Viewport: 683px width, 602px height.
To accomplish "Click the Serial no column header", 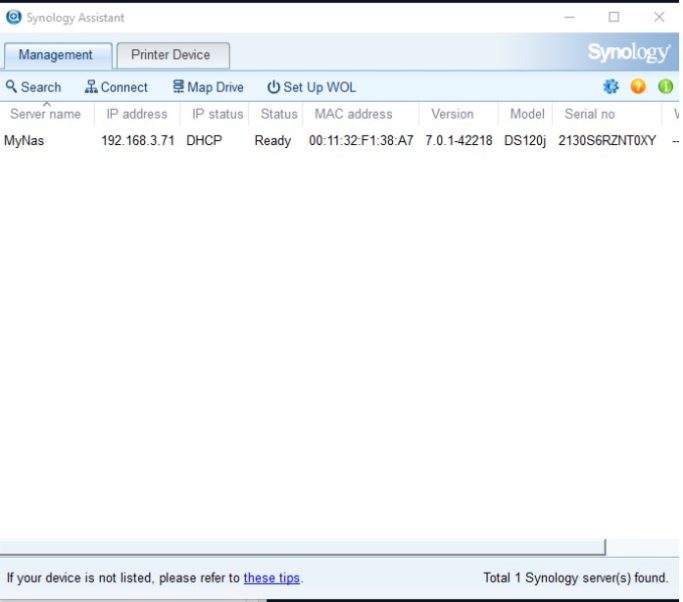I will click(590, 114).
